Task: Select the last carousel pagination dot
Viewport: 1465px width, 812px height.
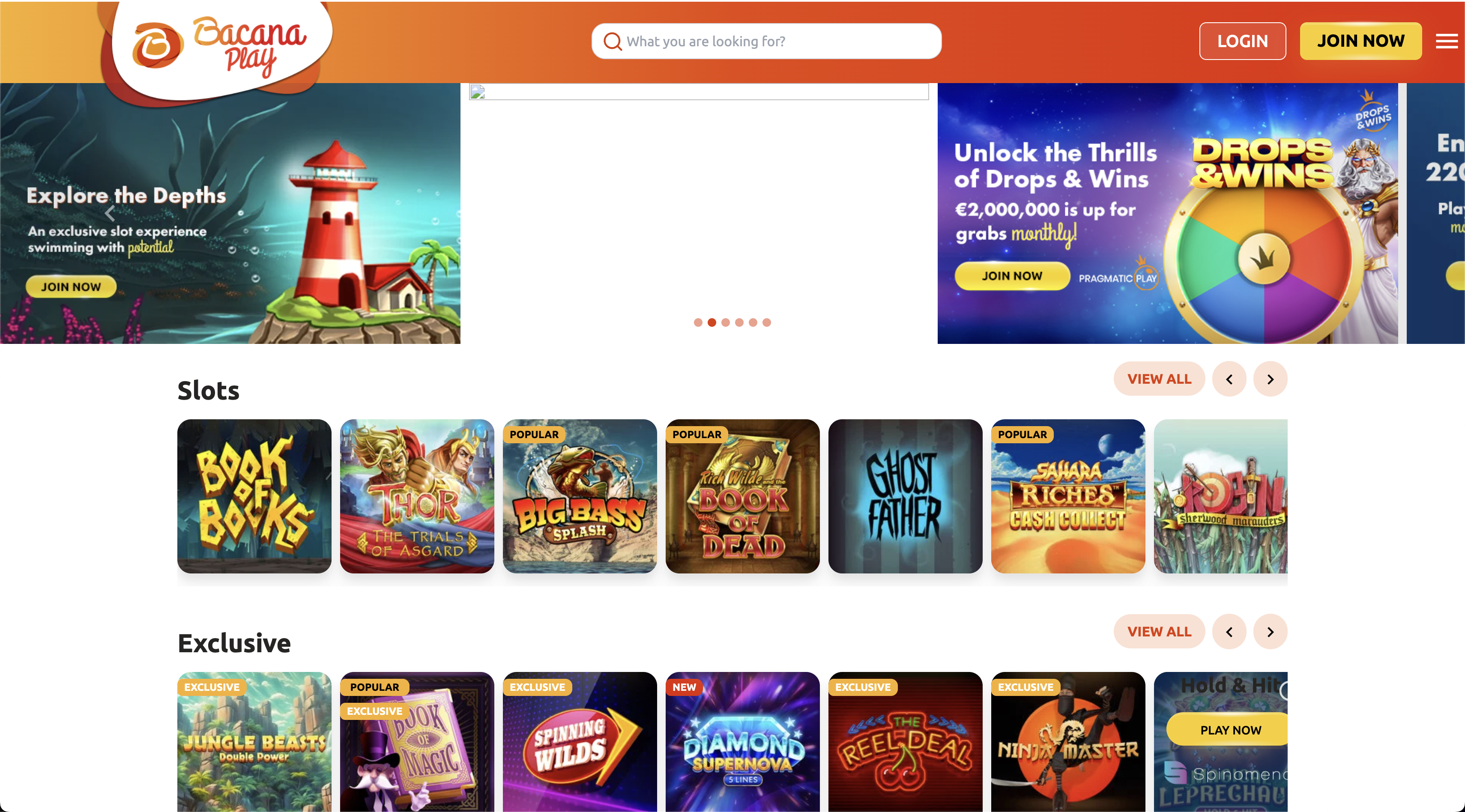Action: tap(767, 322)
